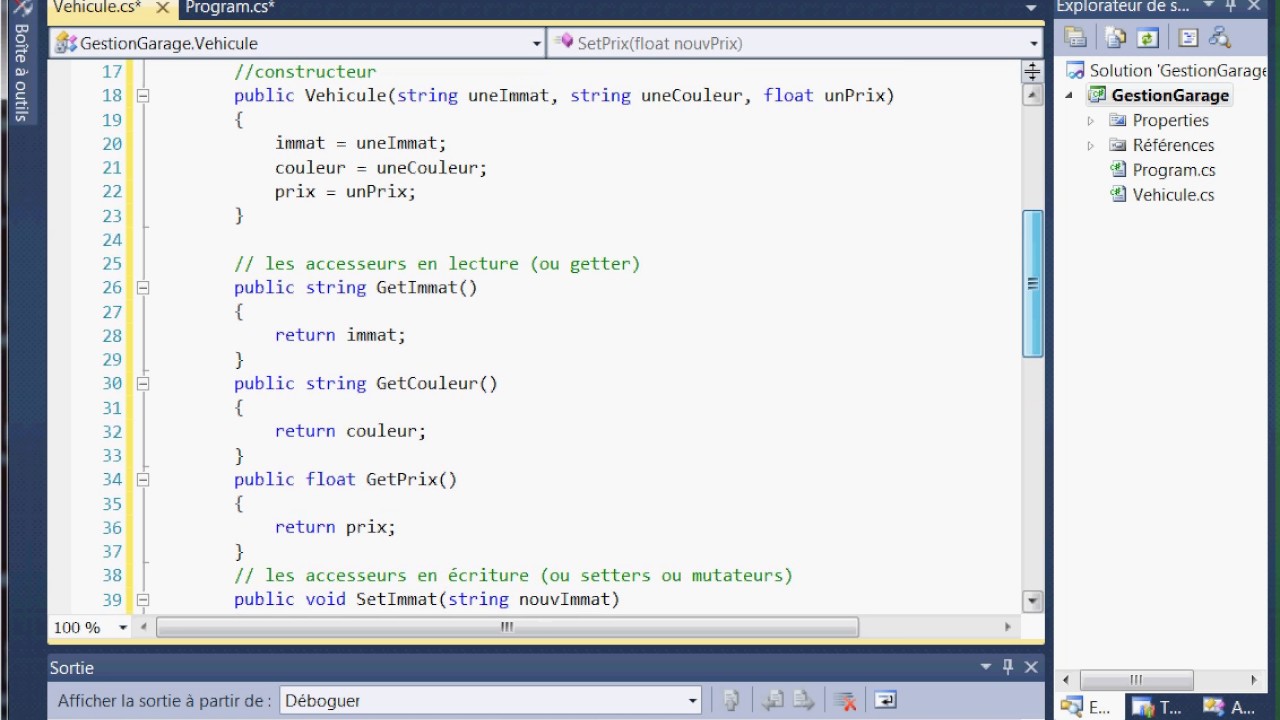Screen dimensions: 1280x720
Task: Open the zoom level 100 % dropdown
Action: coord(123,627)
